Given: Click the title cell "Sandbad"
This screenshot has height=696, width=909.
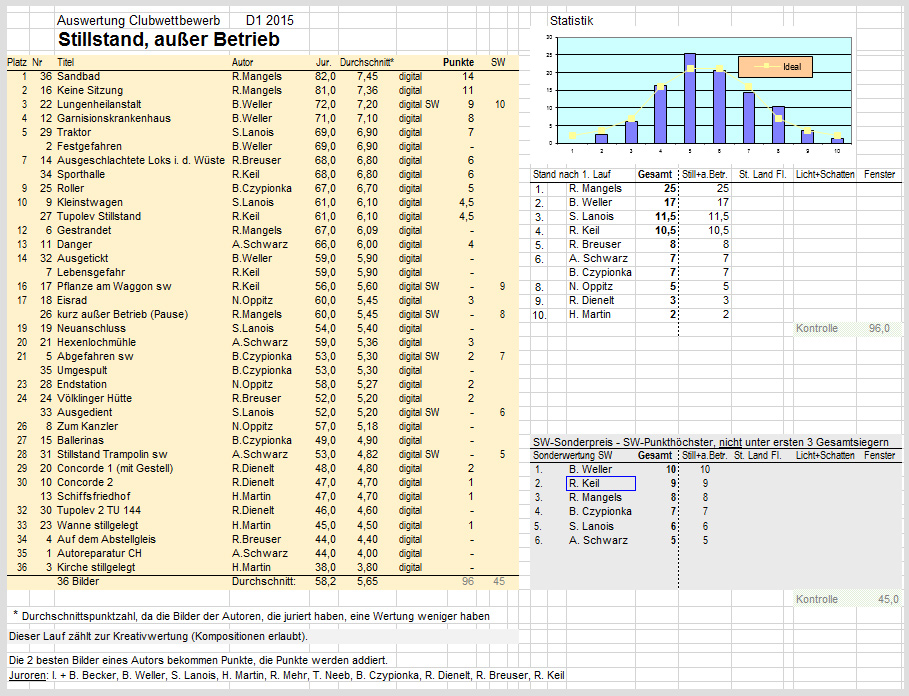Looking at the screenshot, I should [x=78, y=76].
